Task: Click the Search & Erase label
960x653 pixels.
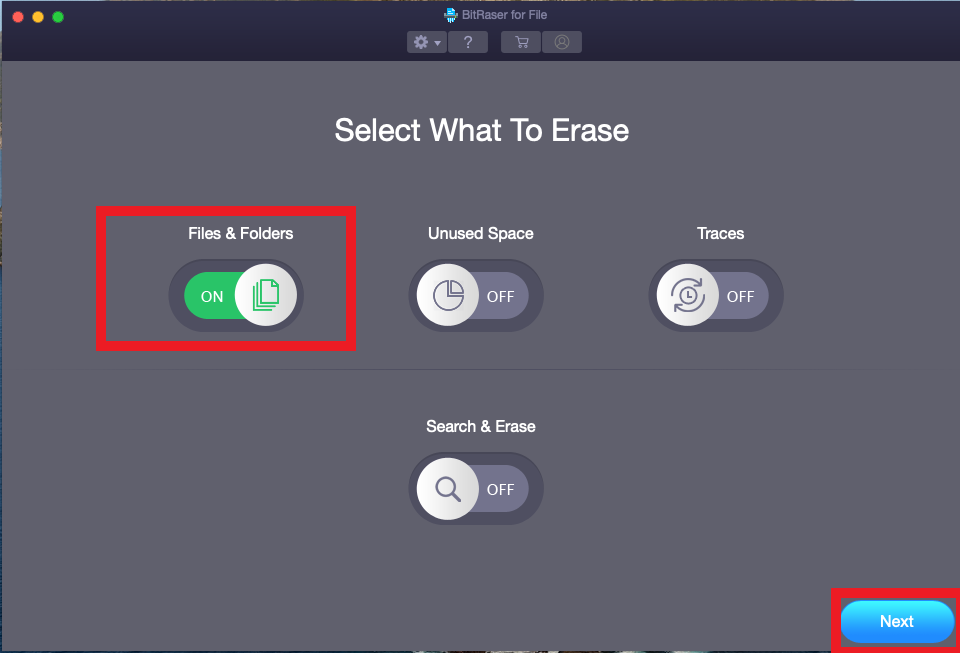Action: click(x=481, y=426)
